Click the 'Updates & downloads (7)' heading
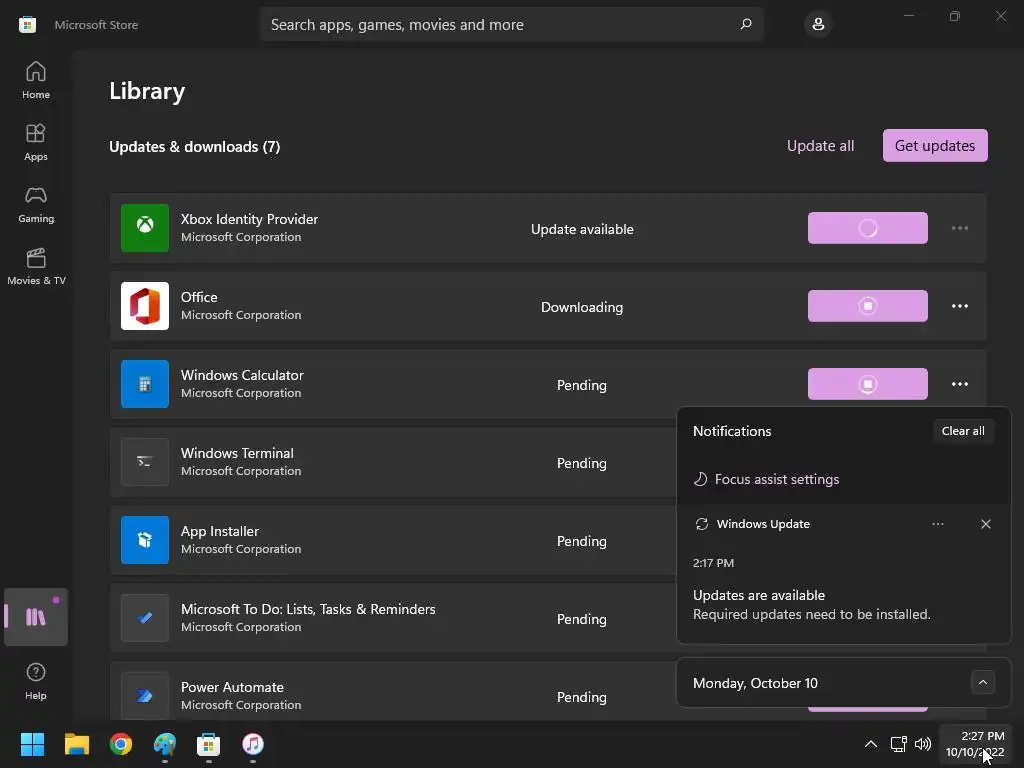The width and height of the screenshot is (1024, 768). pyautogui.click(x=194, y=147)
